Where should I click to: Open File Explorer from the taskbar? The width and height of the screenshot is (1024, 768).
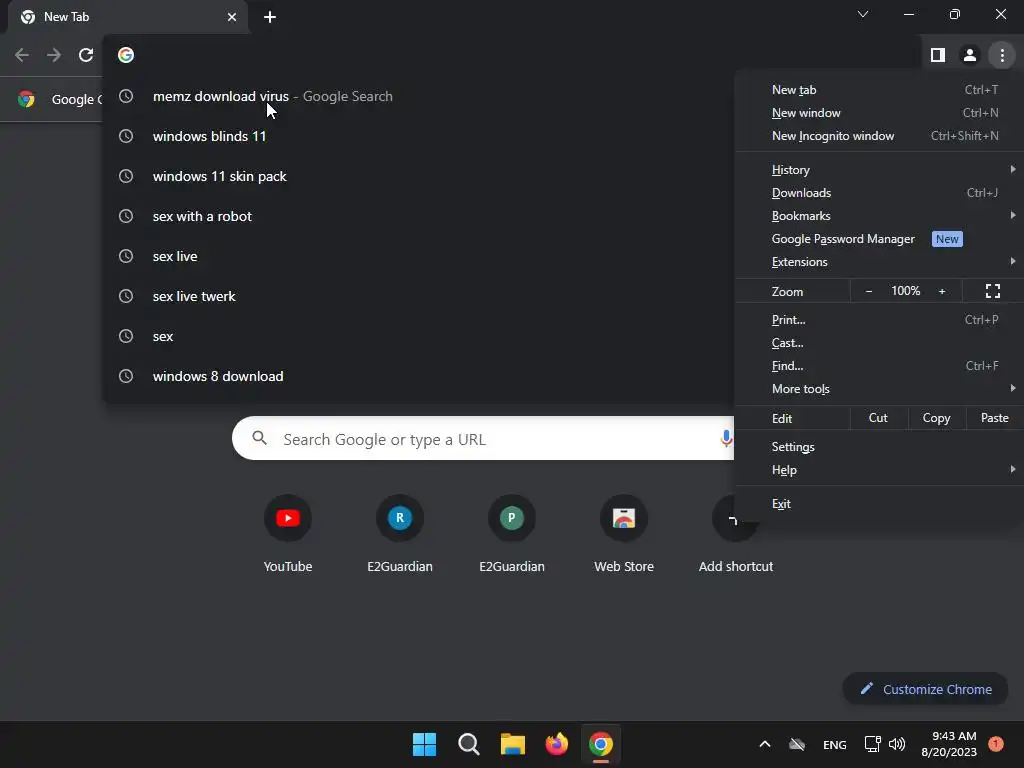pos(513,744)
